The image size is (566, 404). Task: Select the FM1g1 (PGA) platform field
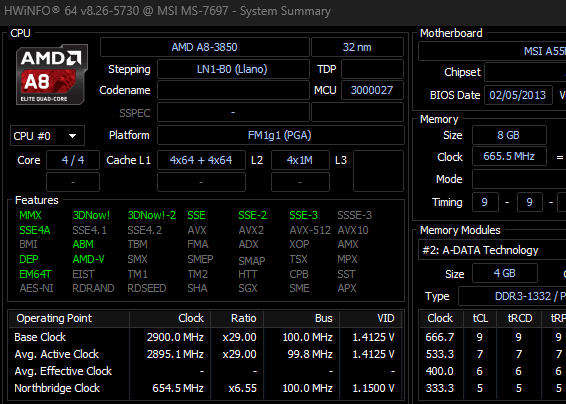coord(280,135)
